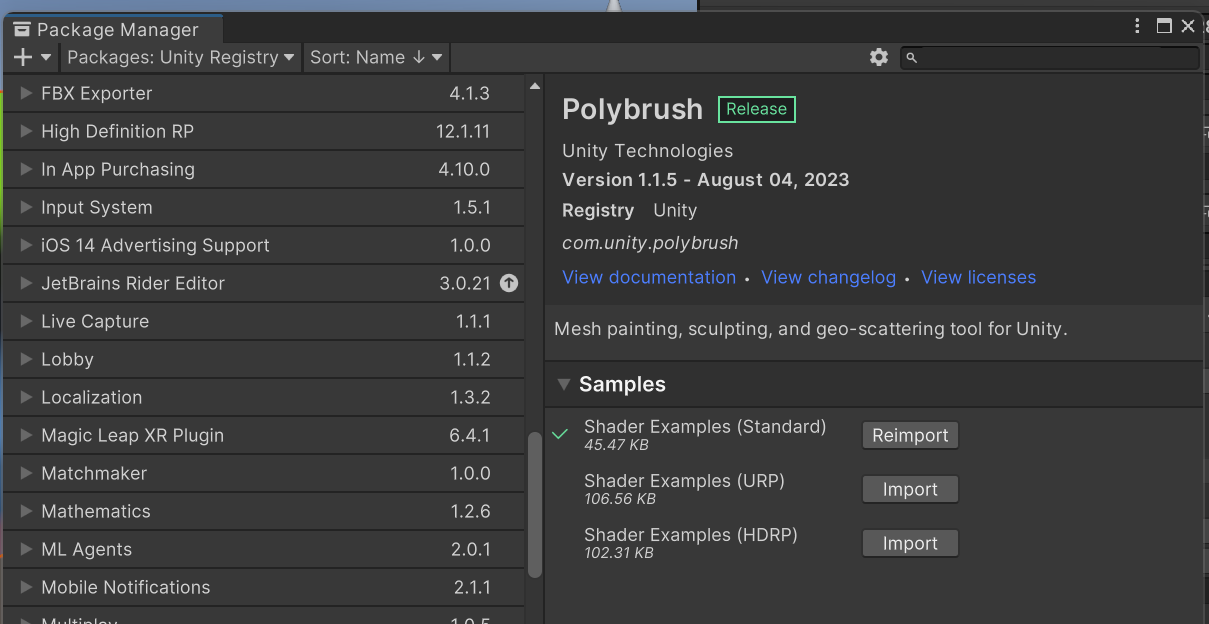This screenshot has width=1209, height=624.
Task: Expand the FBX Exporter package arrow
Action: [x=26, y=93]
